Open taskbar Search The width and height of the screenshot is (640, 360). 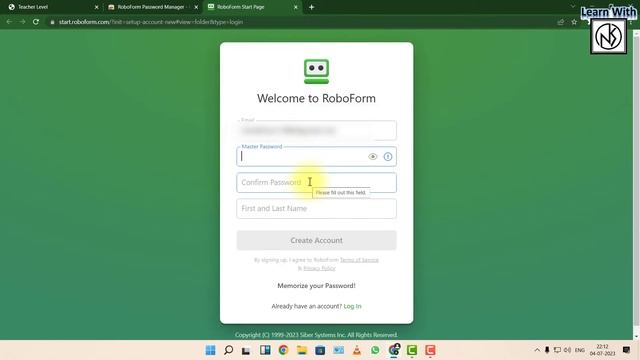(x=229, y=350)
